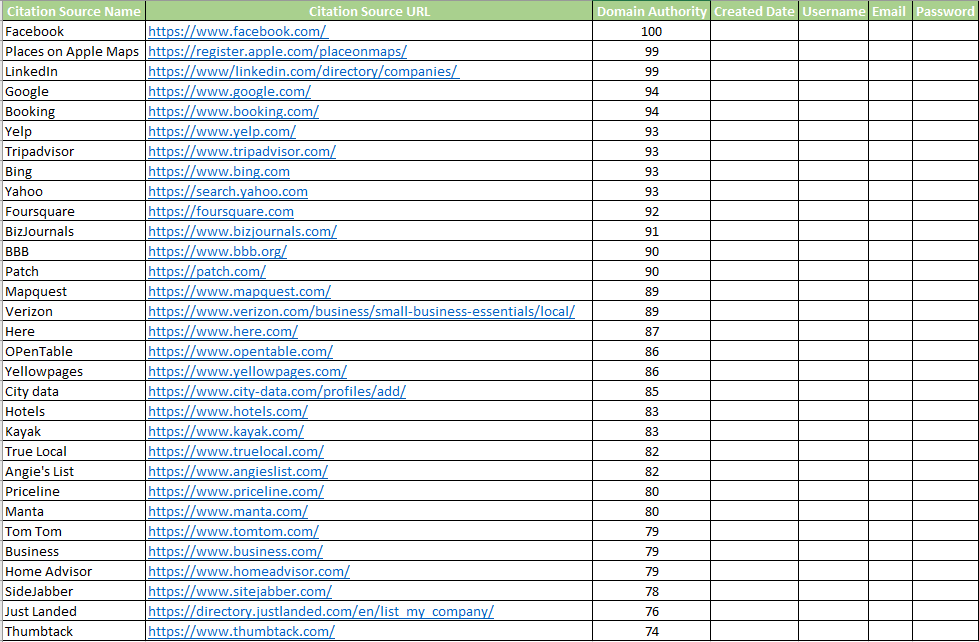This screenshot has width=979, height=642.
Task: Visit the foursquare.com link
Action: pos(220,211)
